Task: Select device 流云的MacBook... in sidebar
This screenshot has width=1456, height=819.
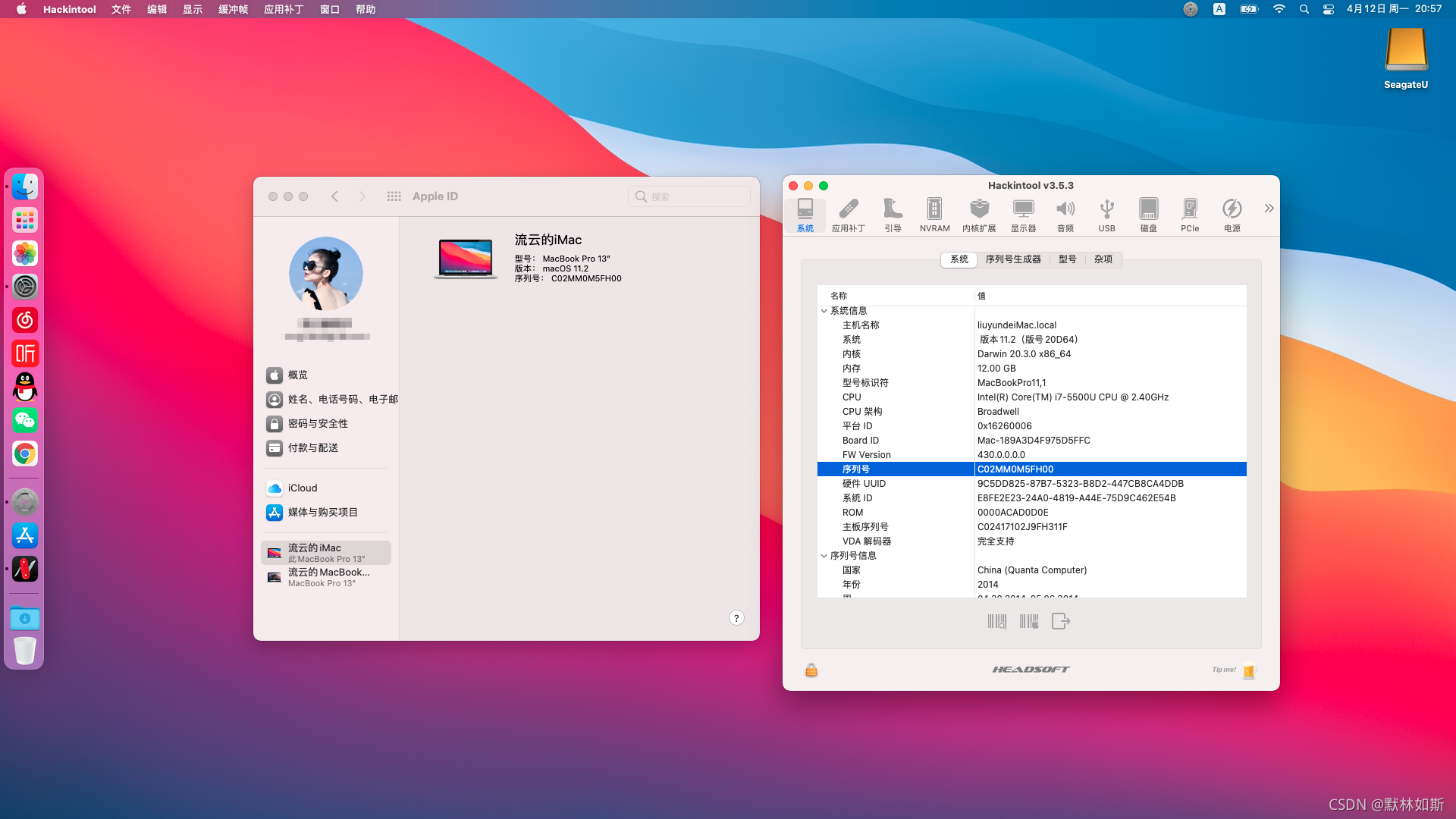Action: pyautogui.click(x=326, y=577)
